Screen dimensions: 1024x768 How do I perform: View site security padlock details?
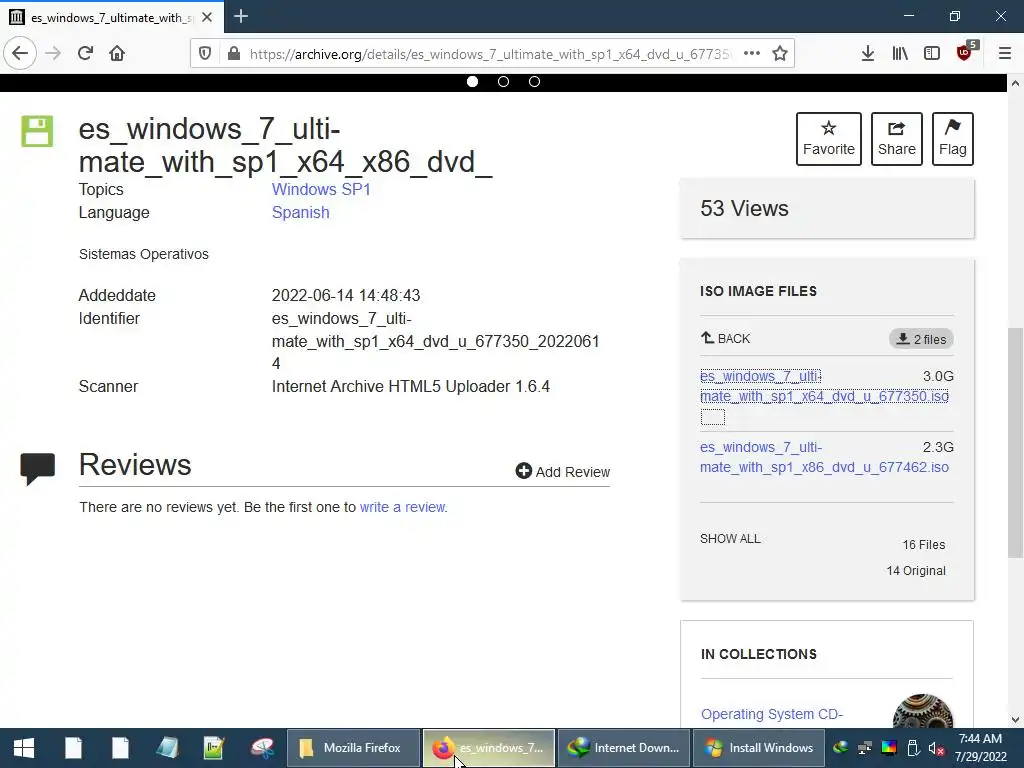(x=234, y=54)
